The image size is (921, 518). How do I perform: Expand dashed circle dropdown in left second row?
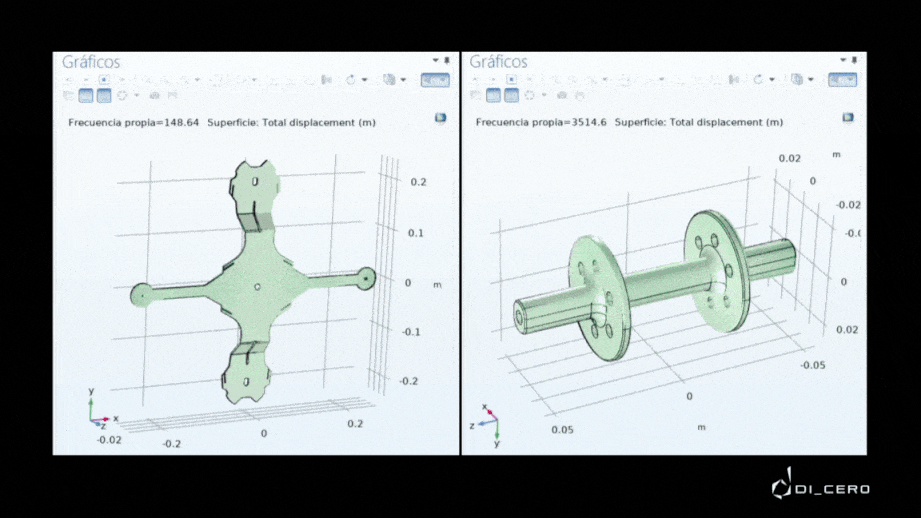pos(136,95)
